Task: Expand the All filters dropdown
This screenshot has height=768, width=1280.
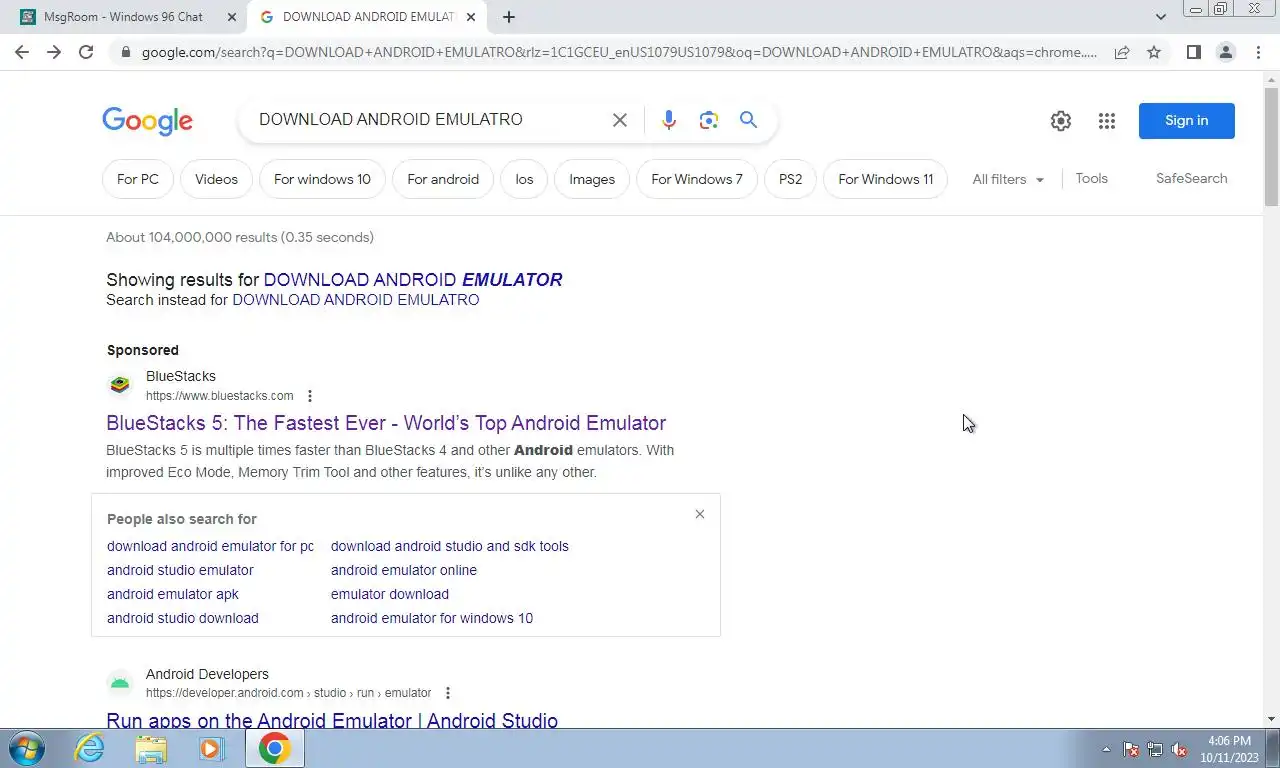Action: point(1008,179)
